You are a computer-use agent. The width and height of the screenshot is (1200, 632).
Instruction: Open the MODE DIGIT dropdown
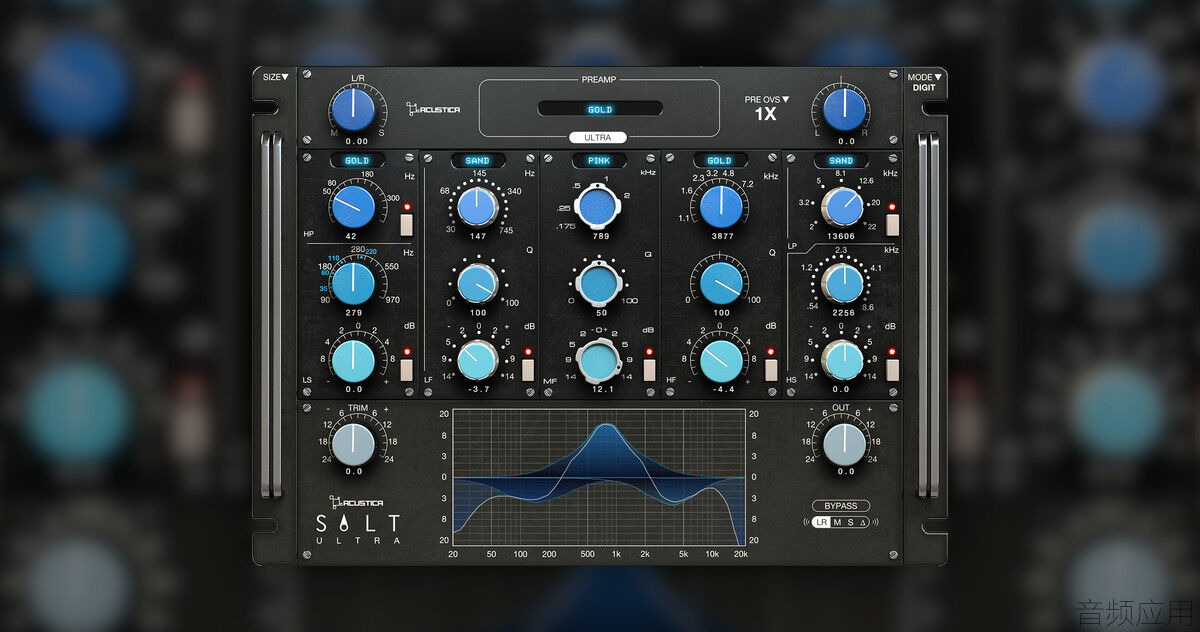coord(924,82)
